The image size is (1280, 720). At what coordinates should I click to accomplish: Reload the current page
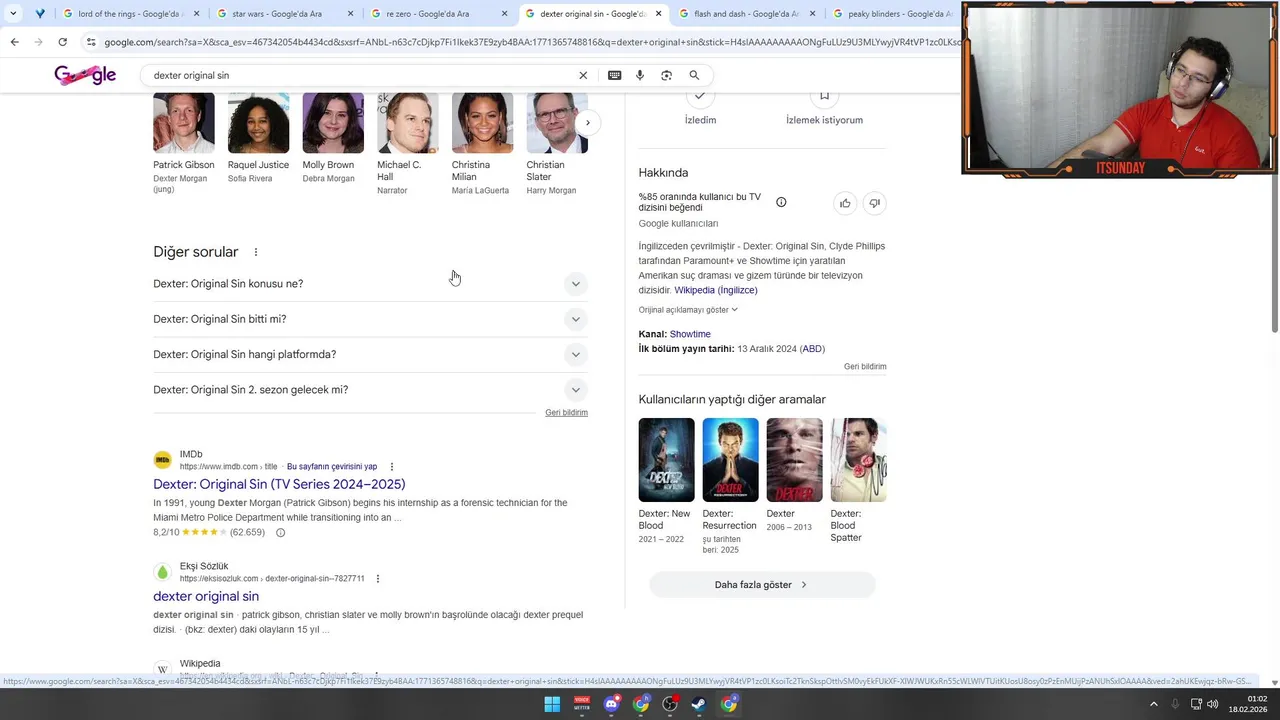coord(62,42)
